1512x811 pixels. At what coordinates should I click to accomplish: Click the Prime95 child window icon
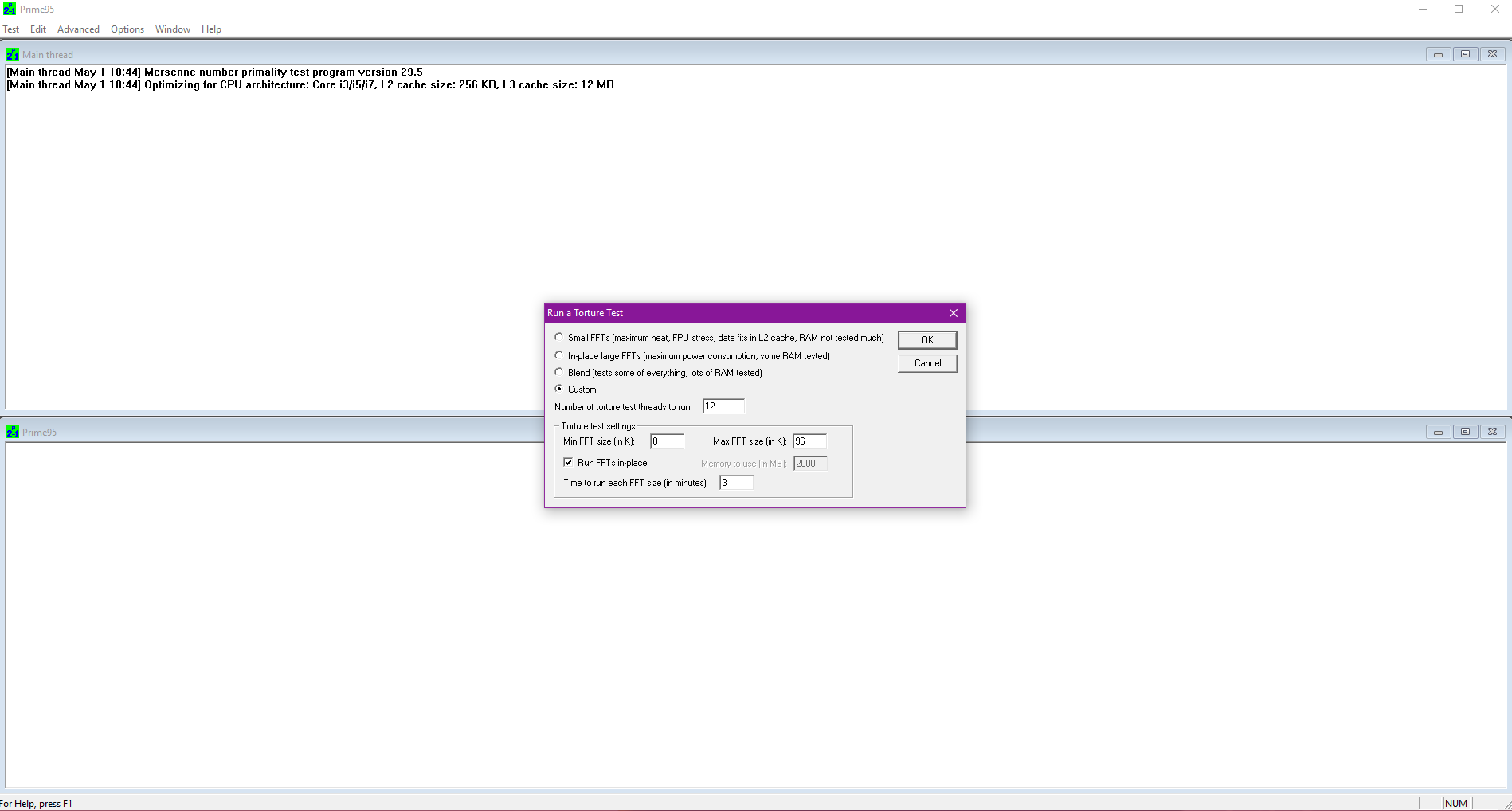coord(13,432)
